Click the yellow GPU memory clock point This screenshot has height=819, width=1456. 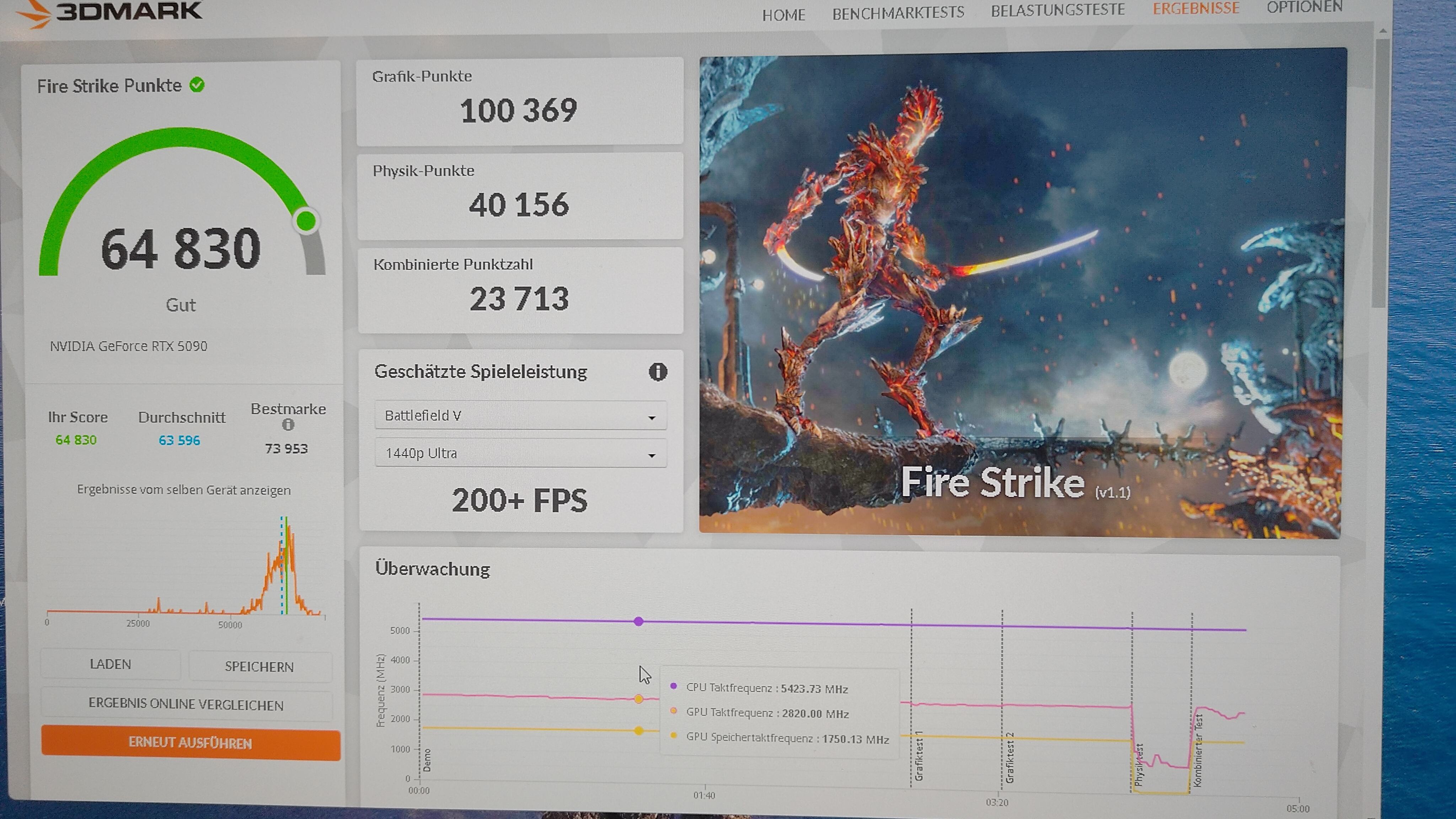click(639, 731)
